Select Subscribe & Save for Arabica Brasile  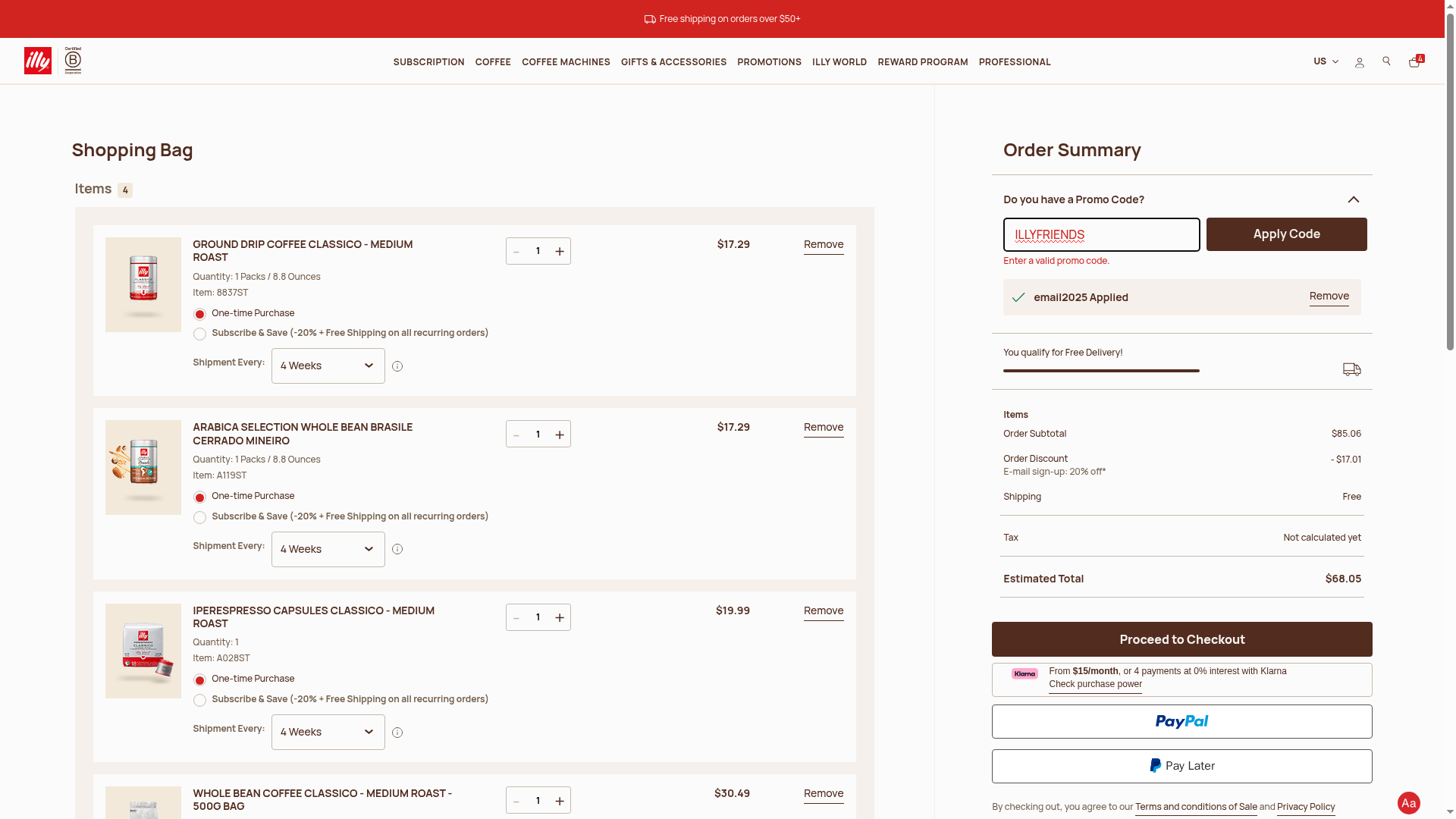(x=199, y=518)
